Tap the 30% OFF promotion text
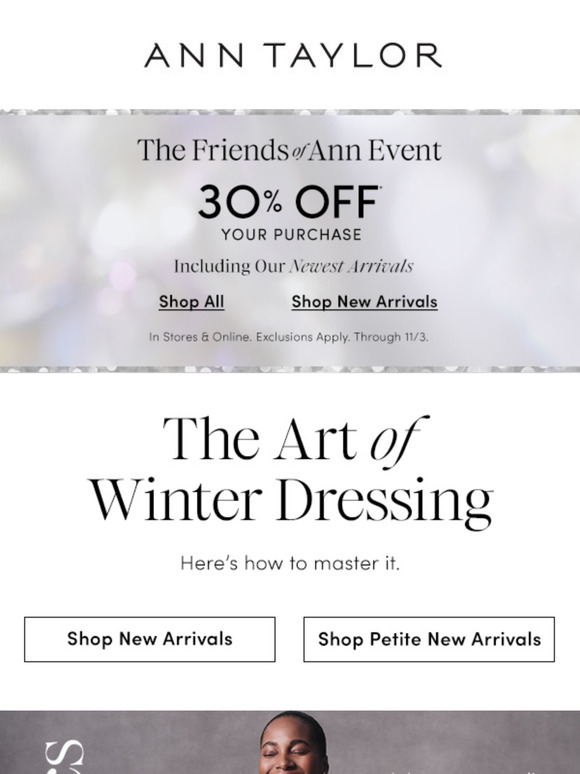Screen dimensions: 580x774 click(288, 201)
